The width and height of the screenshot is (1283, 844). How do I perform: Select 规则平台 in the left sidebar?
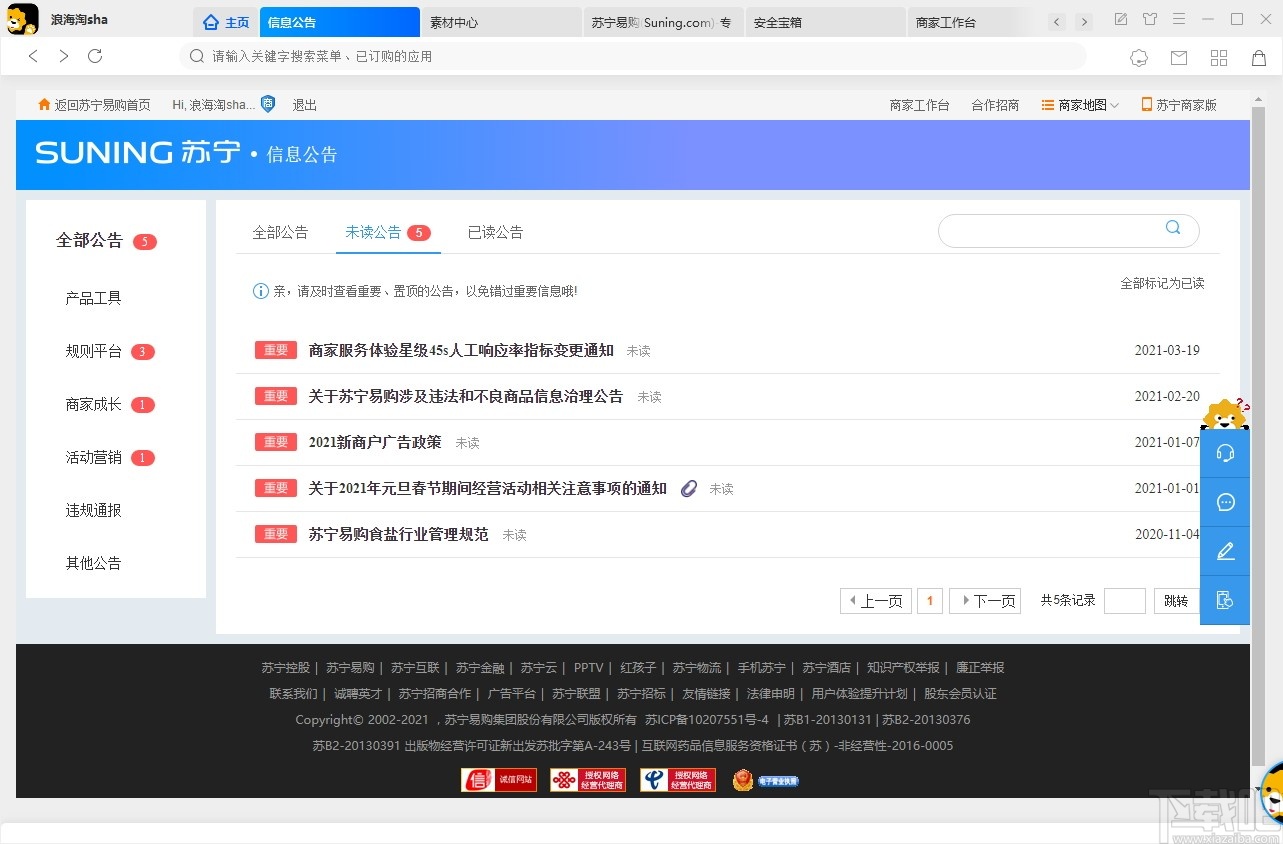point(93,351)
